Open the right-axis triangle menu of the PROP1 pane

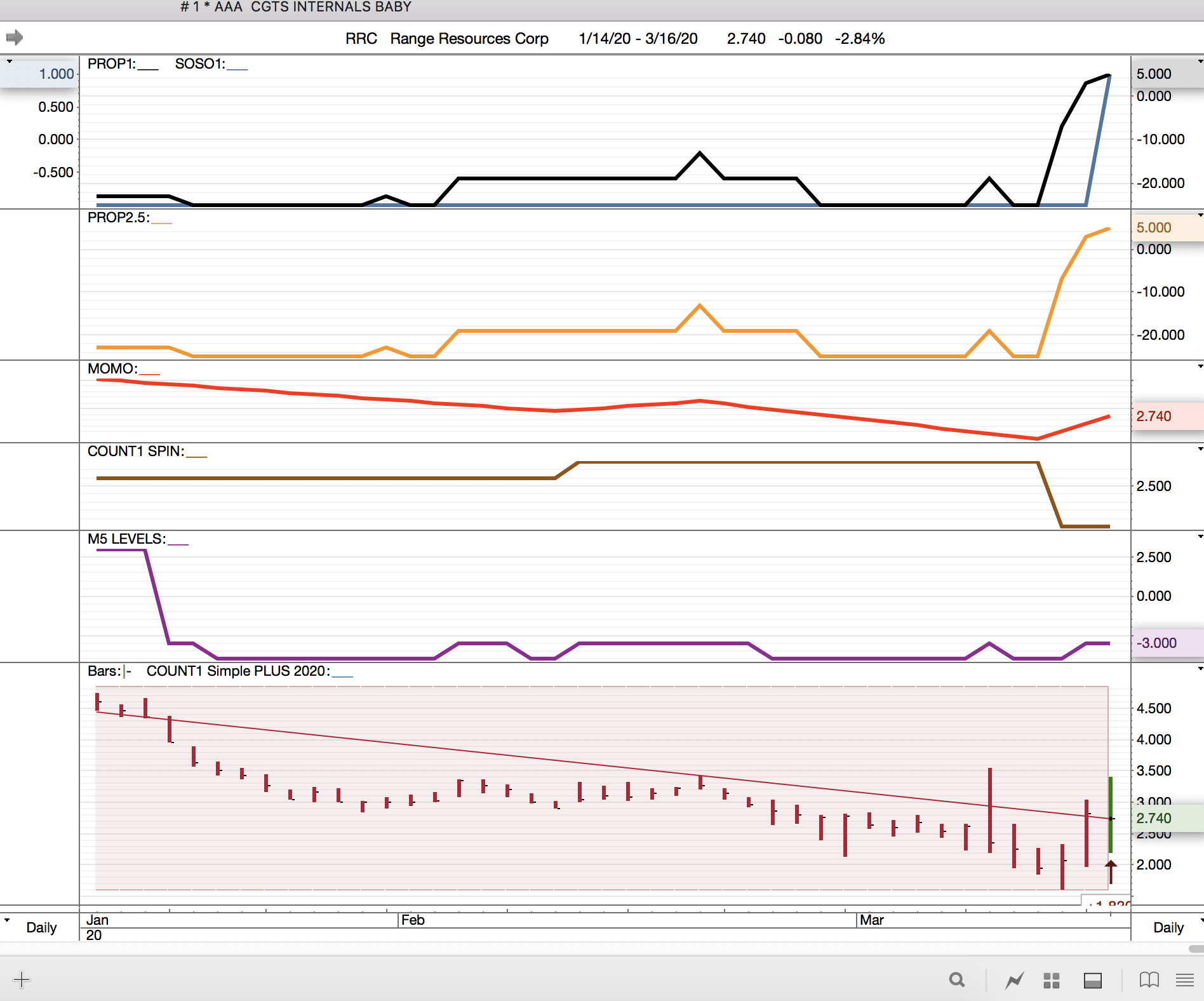[1200, 62]
